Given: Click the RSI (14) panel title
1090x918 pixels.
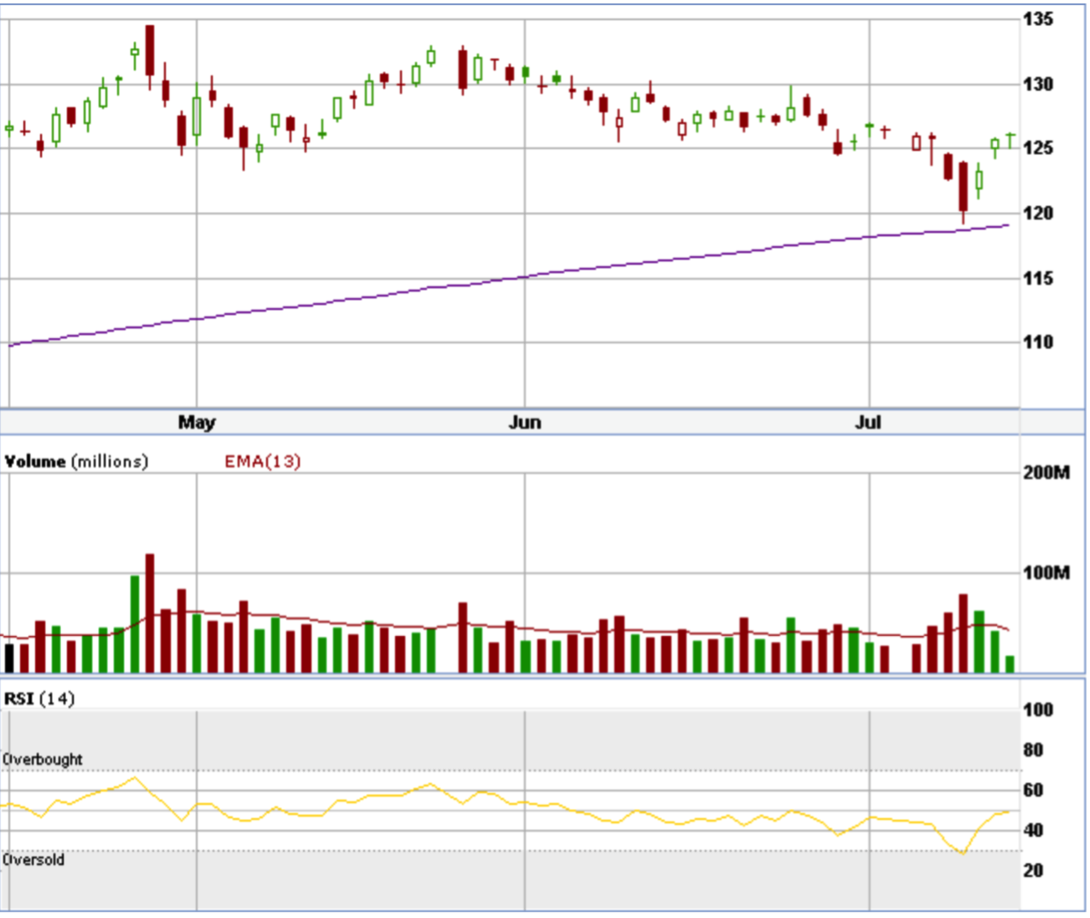Looking at the screenshot, I should [39, 698].
